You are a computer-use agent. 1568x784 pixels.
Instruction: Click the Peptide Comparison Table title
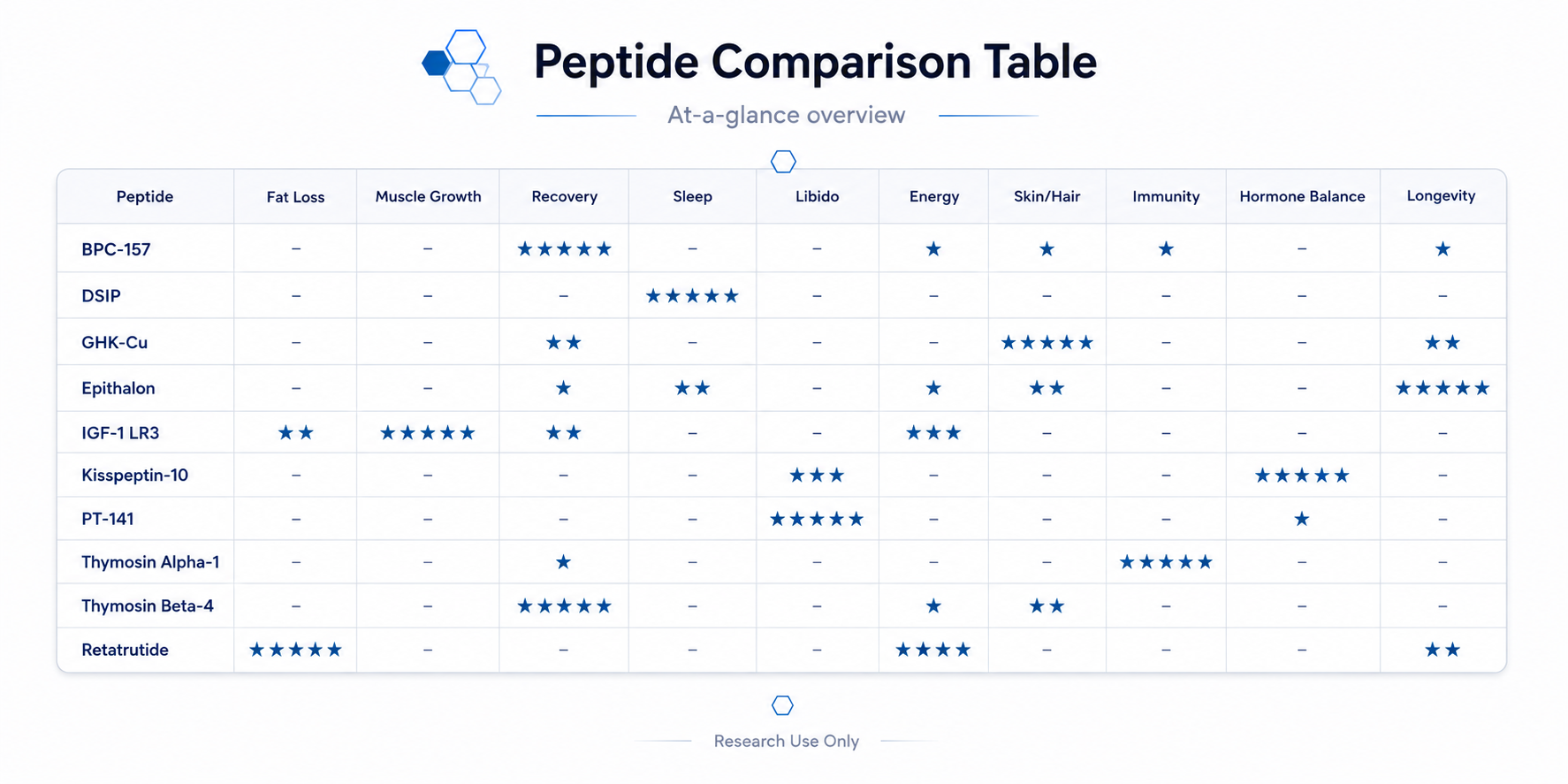click(815, 62)
